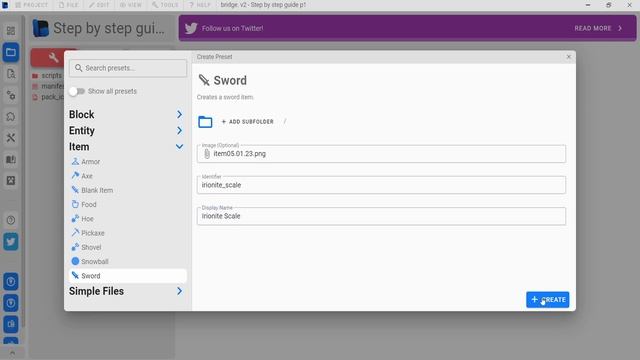Click the Sword heading in the dialog
640x360 pixels.
click(230, 80)
